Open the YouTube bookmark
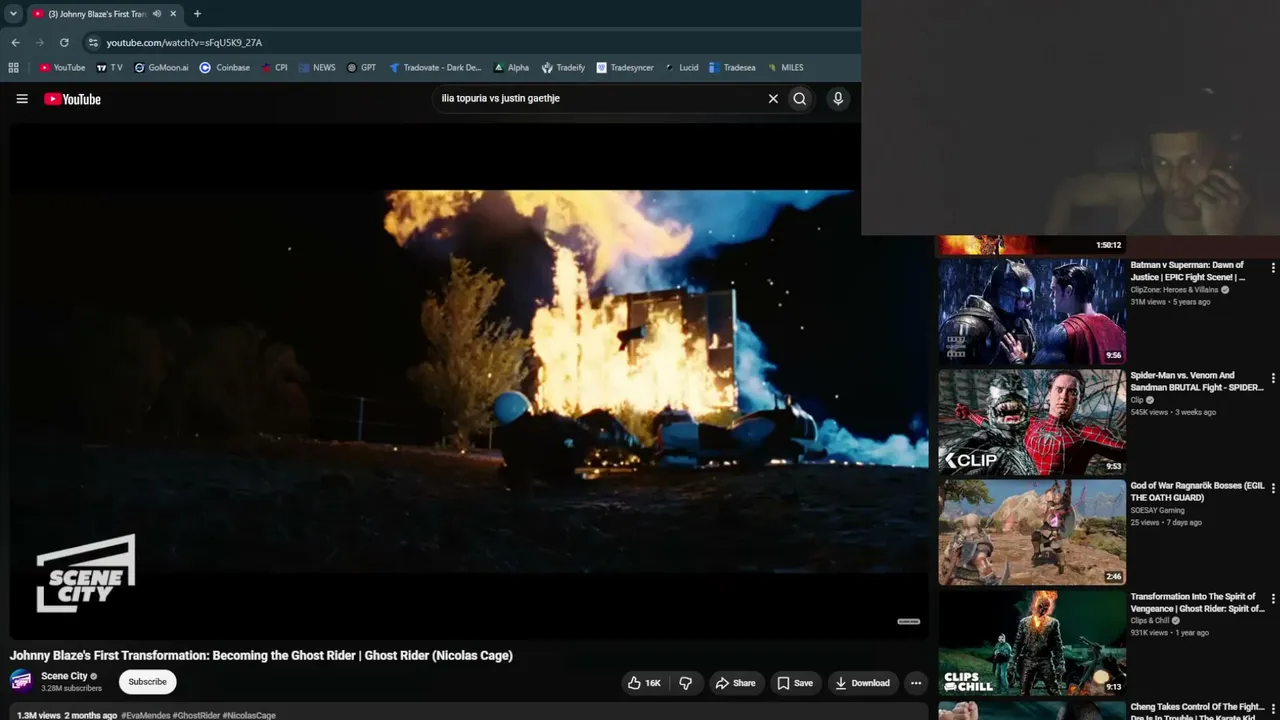Viewport: 1280px width, 720px height. 62,68
